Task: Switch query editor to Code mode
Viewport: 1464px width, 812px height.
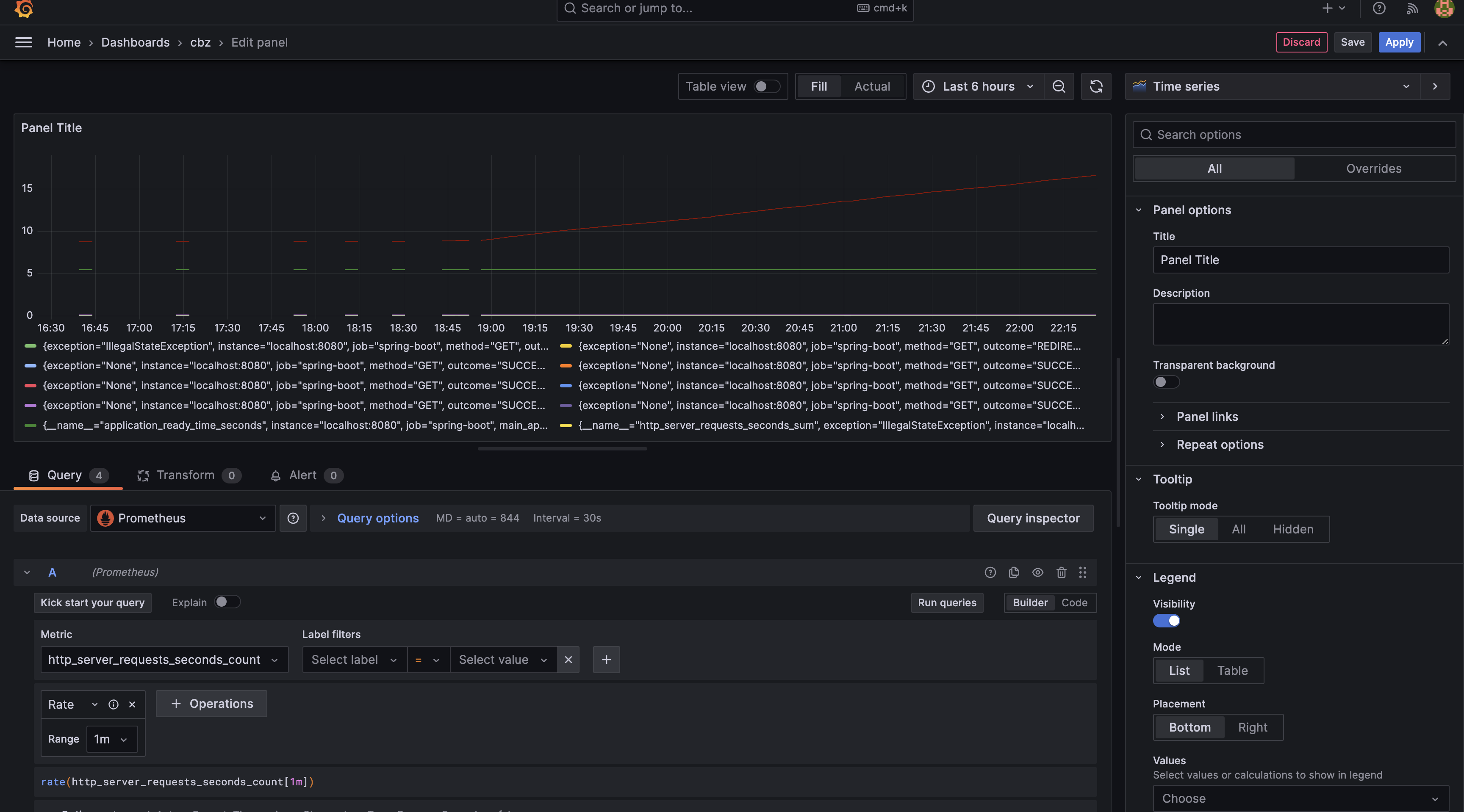Action: coord(1074,602)
